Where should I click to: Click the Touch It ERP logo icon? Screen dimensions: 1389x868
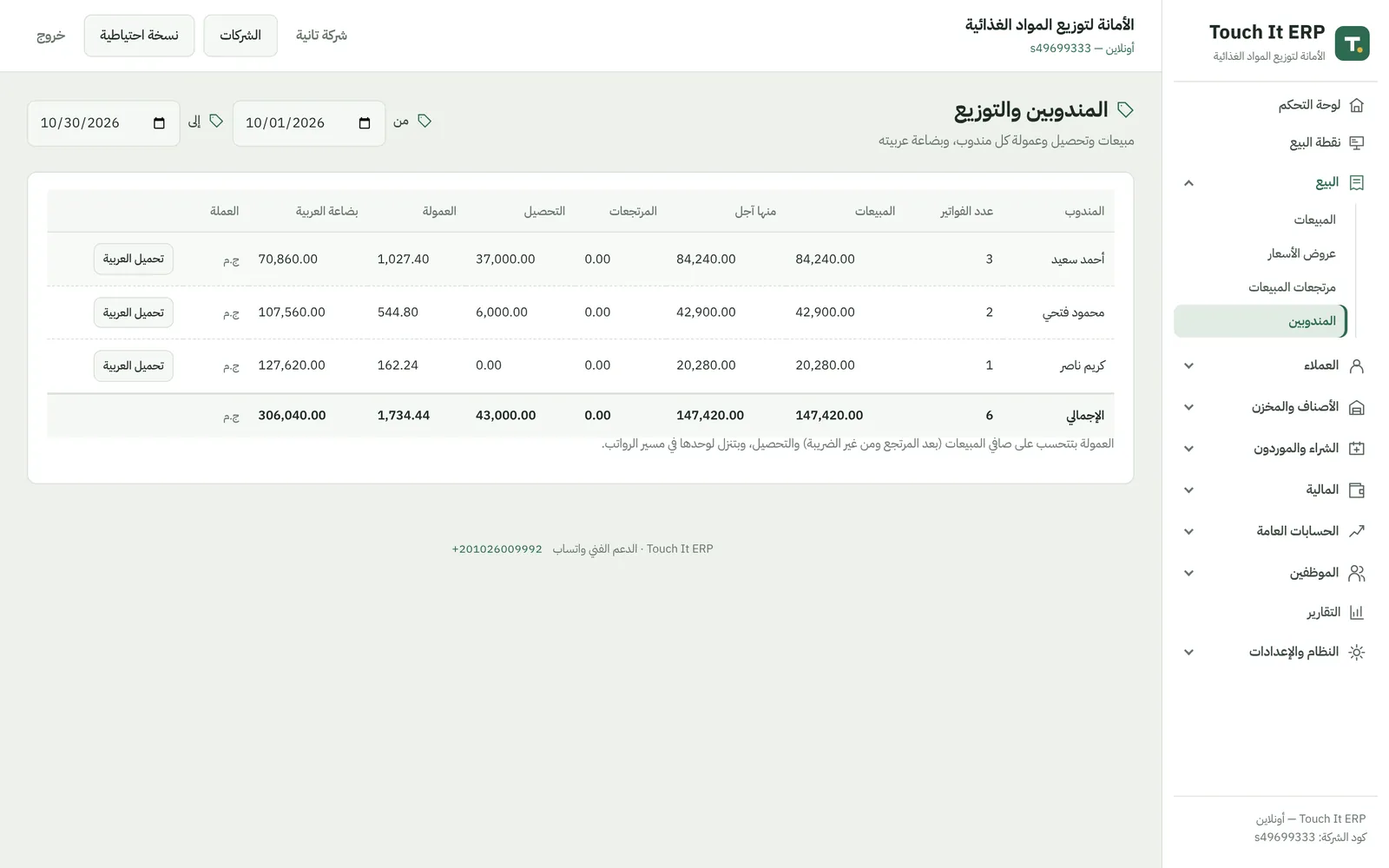(x=1352, y=43)
